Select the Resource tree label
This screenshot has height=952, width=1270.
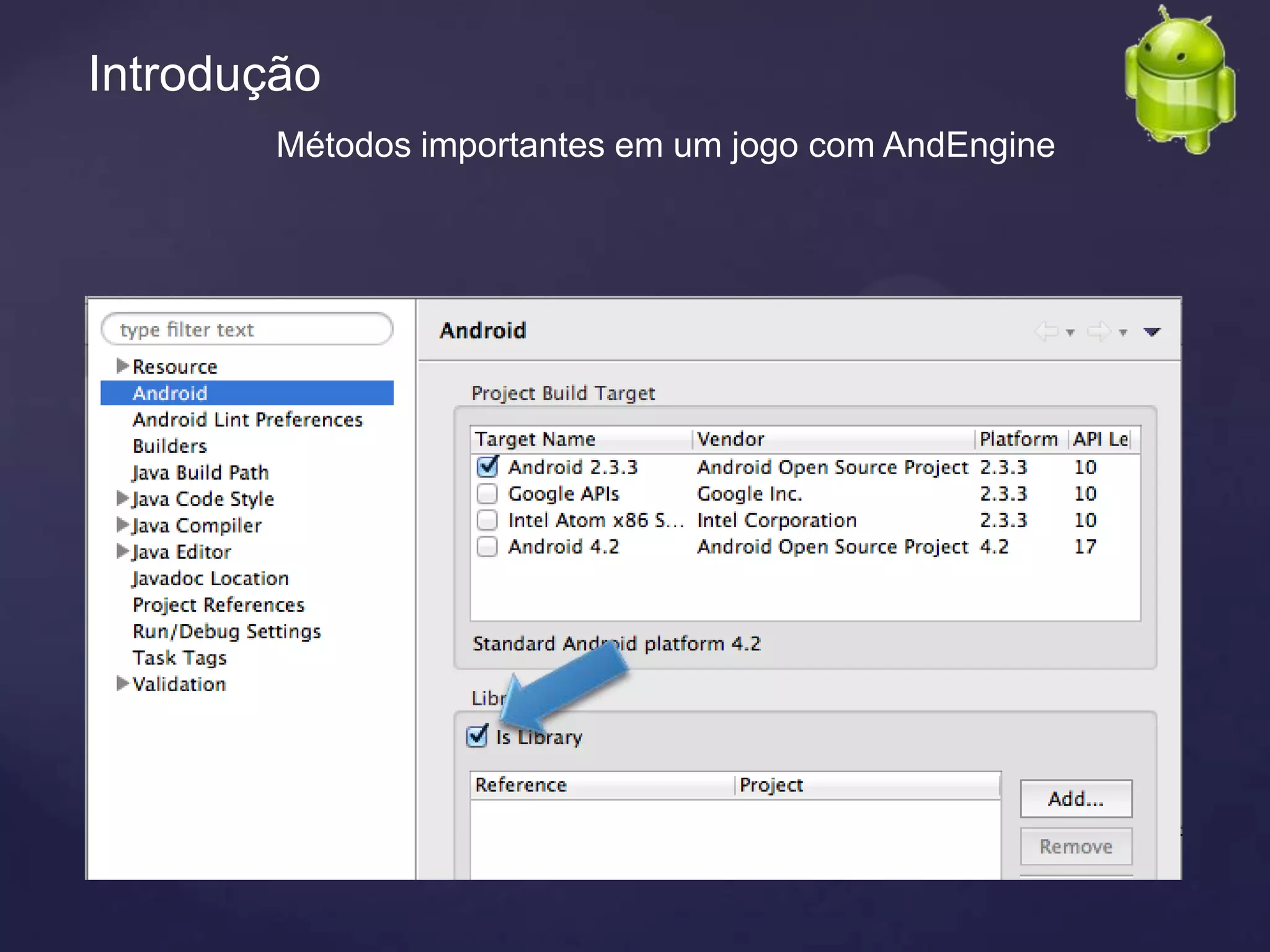pyautogui.click(x=175, y=367)
